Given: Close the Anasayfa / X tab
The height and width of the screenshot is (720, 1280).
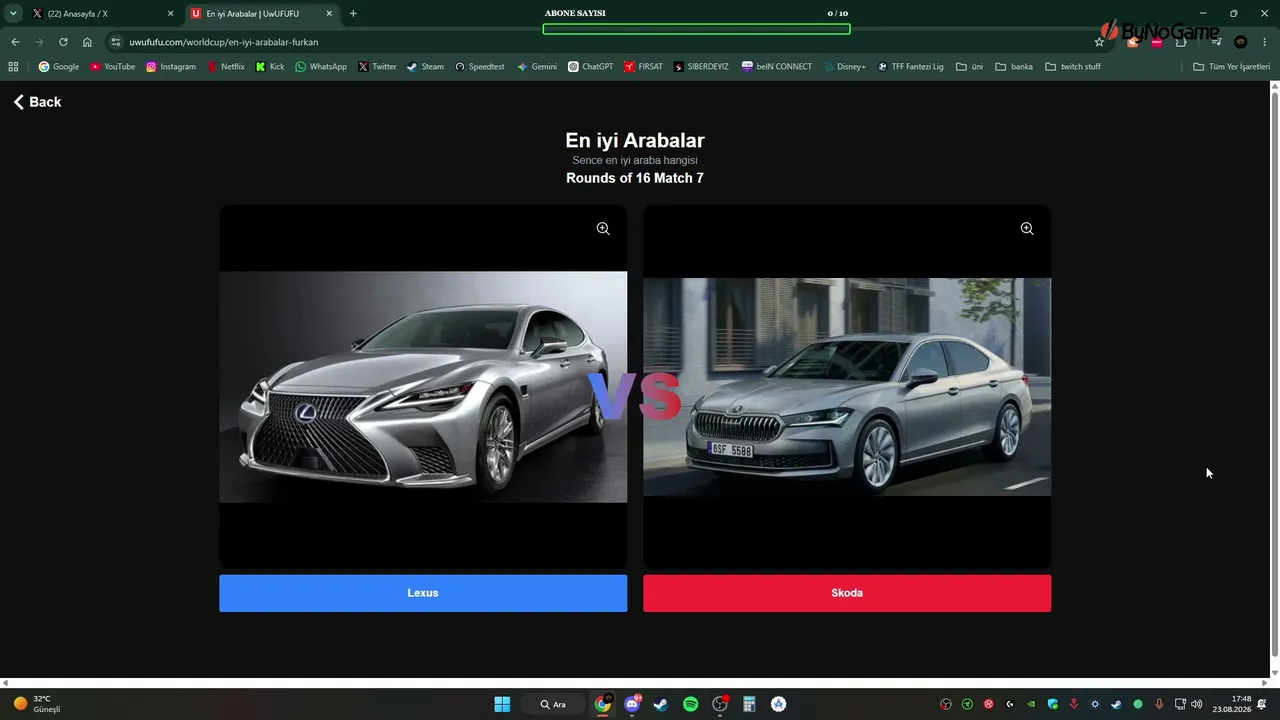Looking at the screenshot, I should click(x=170, y=14).
